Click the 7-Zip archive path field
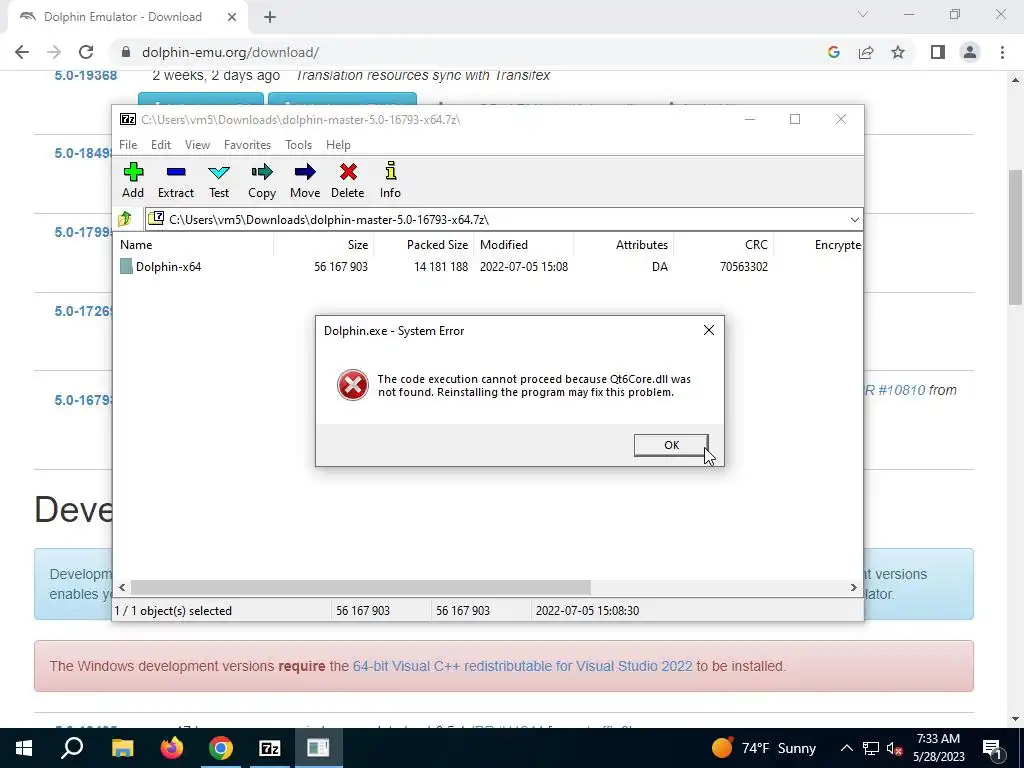Image resolution: width=1024 pixels, height=768 pixels. (504, 219)
